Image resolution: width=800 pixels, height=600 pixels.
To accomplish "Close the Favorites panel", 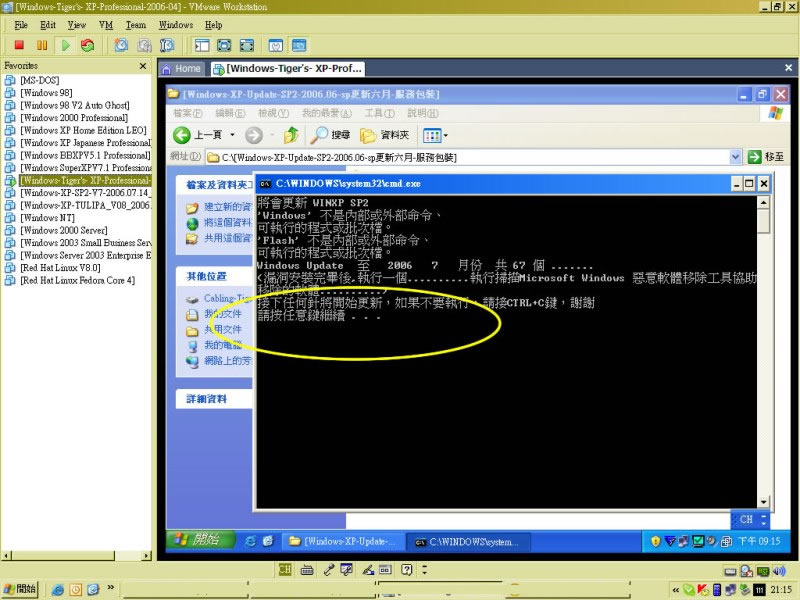I will click(x=143, y=66).
